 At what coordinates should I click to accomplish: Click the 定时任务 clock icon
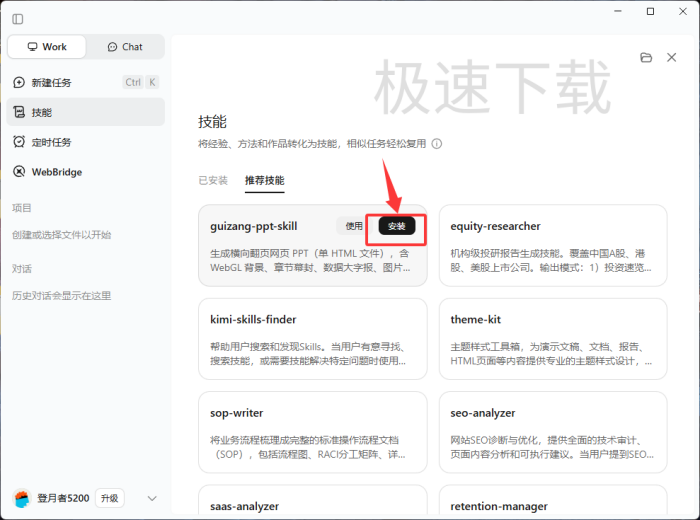[x=19, y=142]
